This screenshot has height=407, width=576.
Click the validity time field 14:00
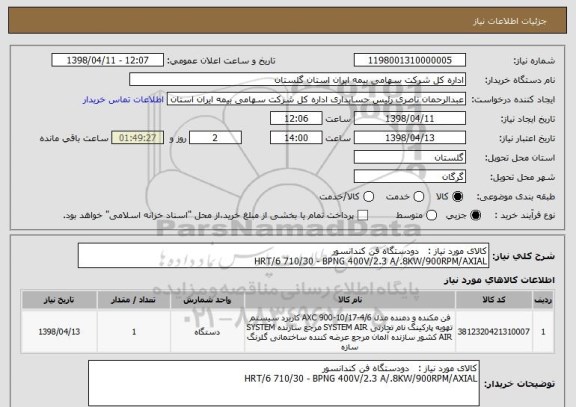coord(296,138)
